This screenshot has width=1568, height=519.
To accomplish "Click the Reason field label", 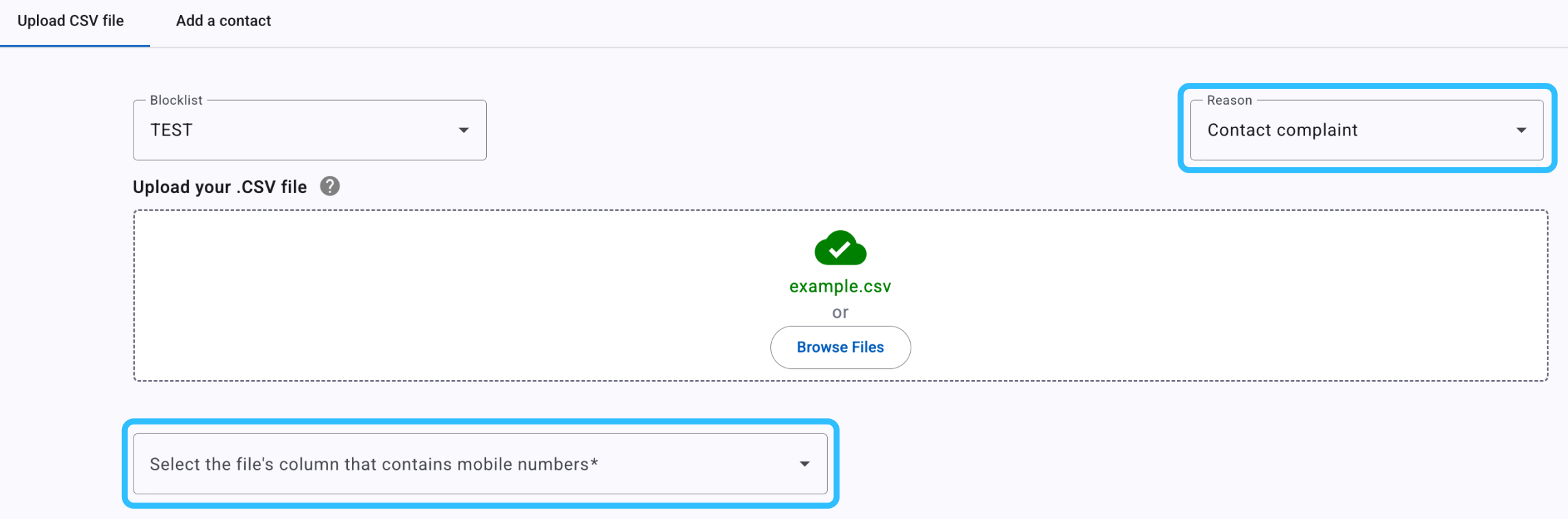I will pyautogui.click(x=1229, y=100).
